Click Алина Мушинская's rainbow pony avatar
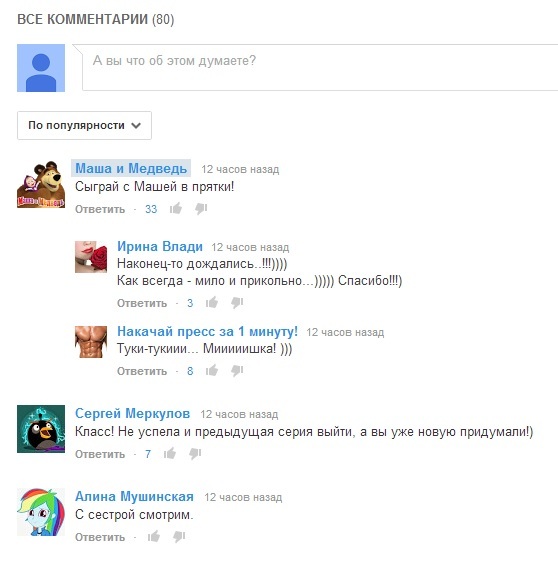The width and height of the screenshot is (558, 563). pos(41,512)
